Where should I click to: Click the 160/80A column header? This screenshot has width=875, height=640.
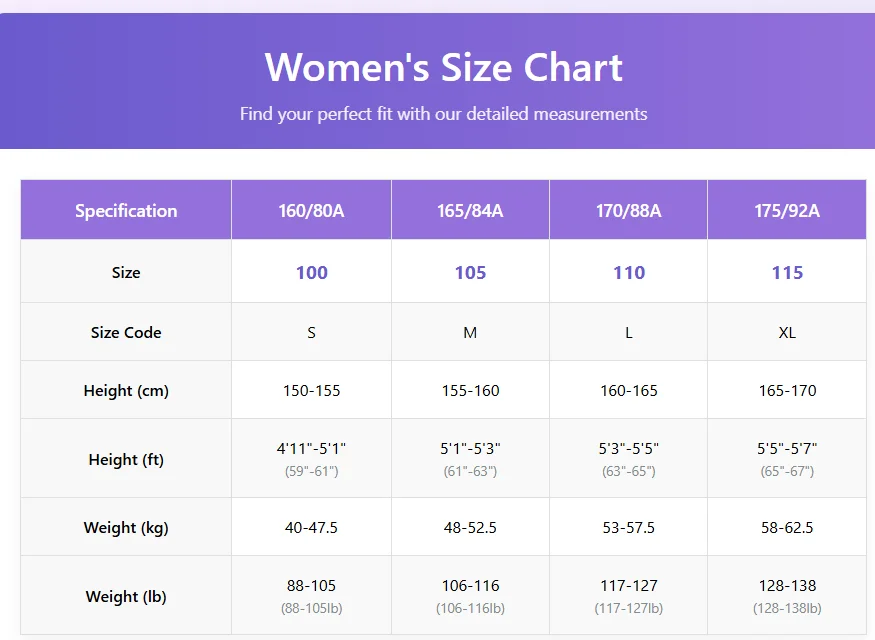[311, 210]
